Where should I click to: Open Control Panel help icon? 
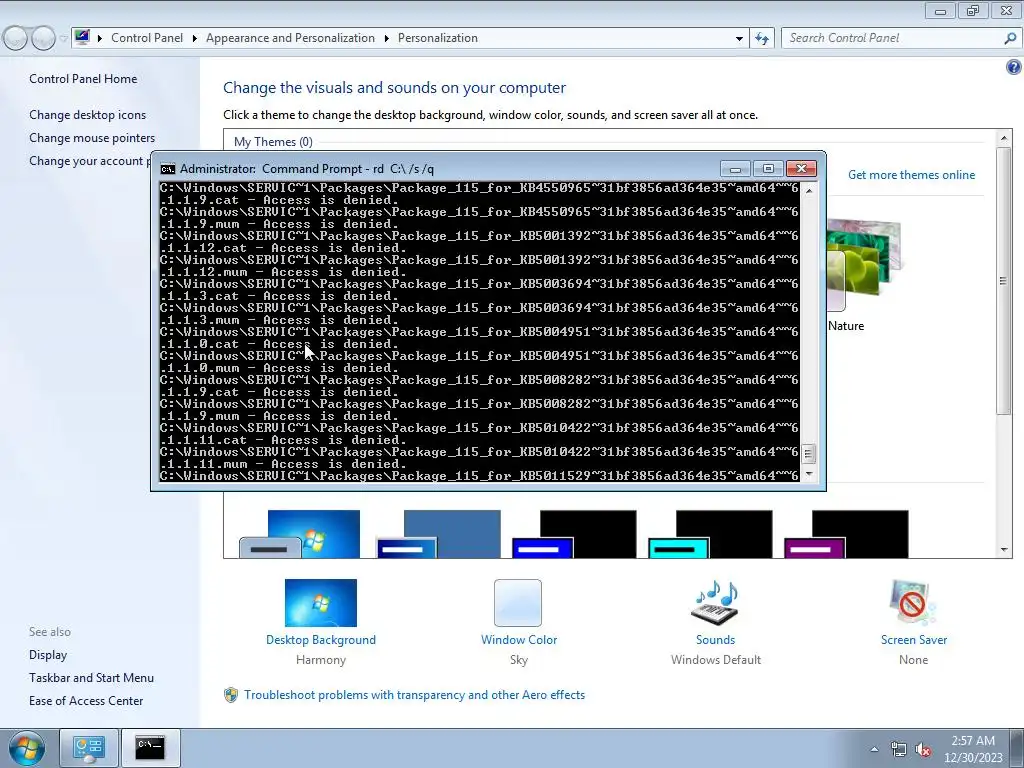click(x=1014, y=67)
